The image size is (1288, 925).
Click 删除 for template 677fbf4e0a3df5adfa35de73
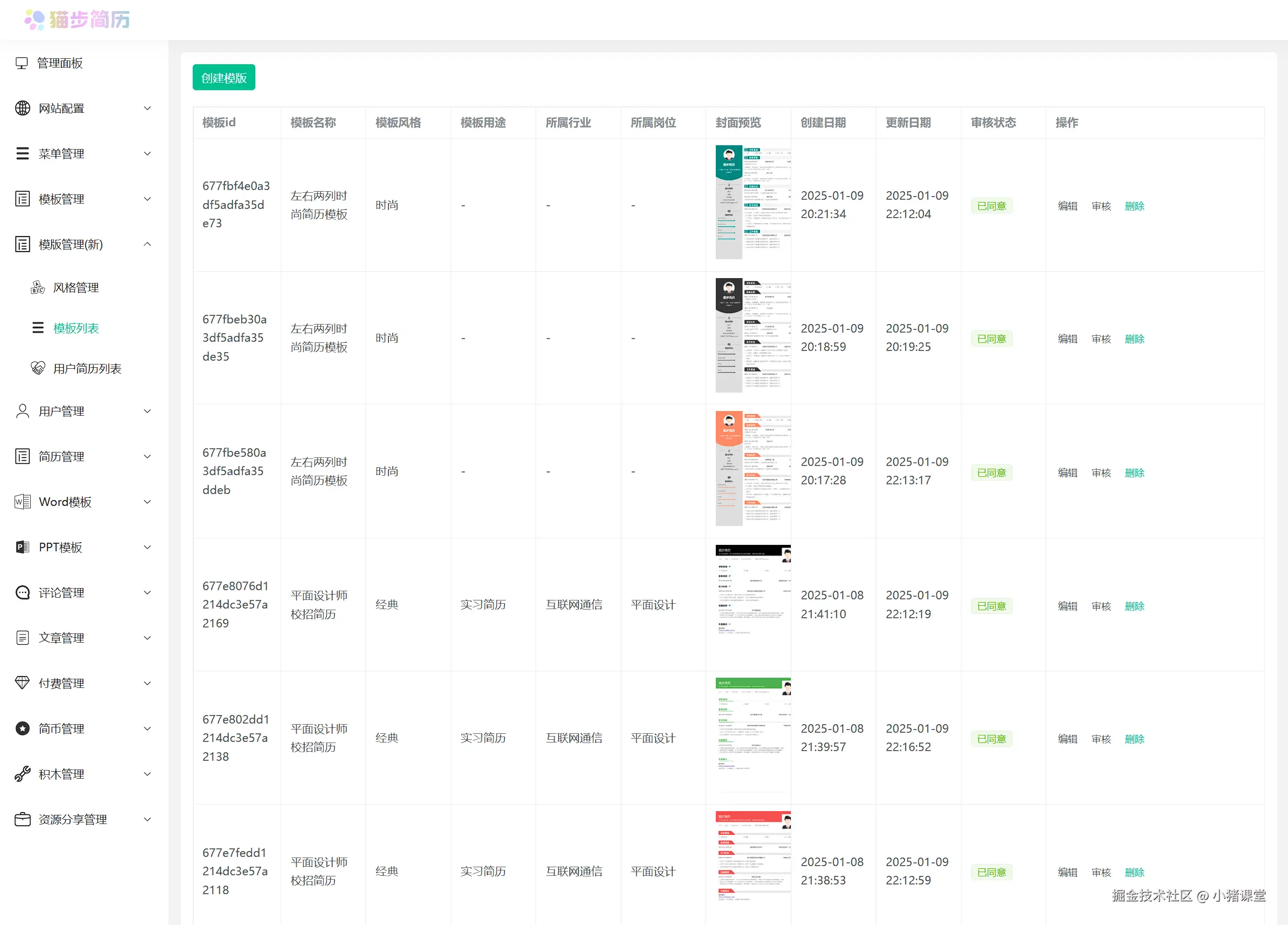[1134, 206]
